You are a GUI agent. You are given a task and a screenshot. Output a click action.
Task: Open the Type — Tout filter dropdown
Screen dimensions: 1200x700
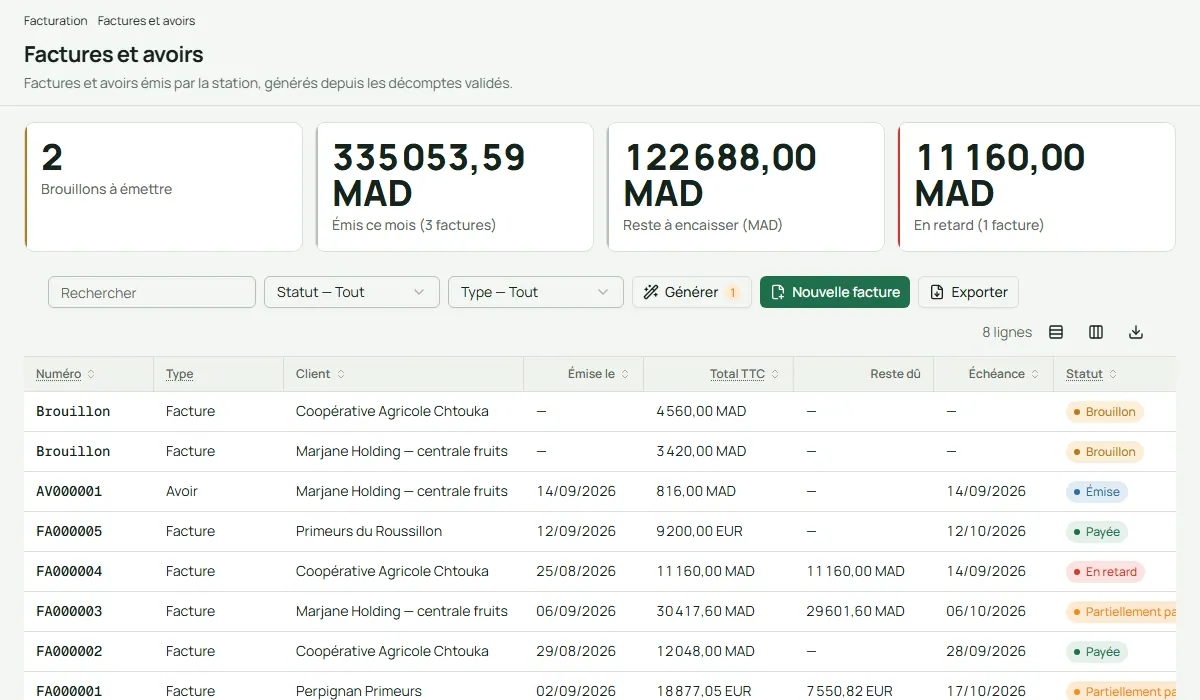536,292
